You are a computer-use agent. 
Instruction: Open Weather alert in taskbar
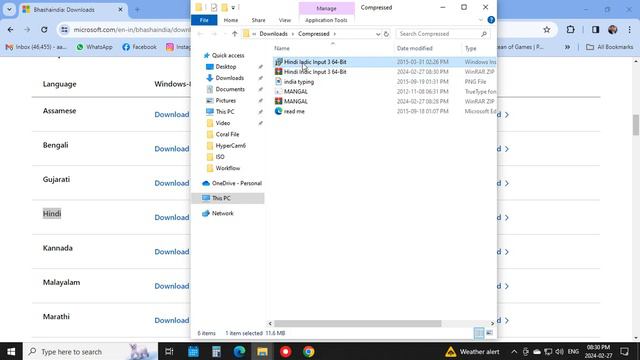472,351
